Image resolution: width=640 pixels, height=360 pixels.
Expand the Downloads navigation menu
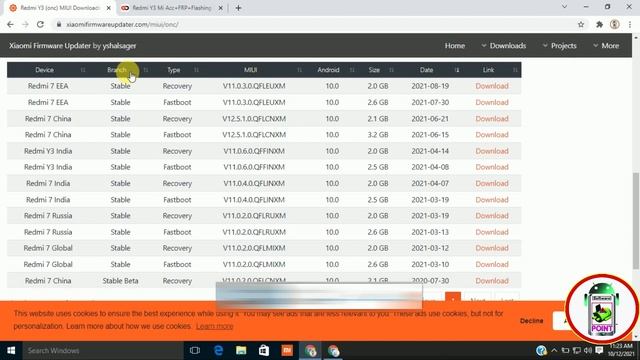[x=504, y=46]
